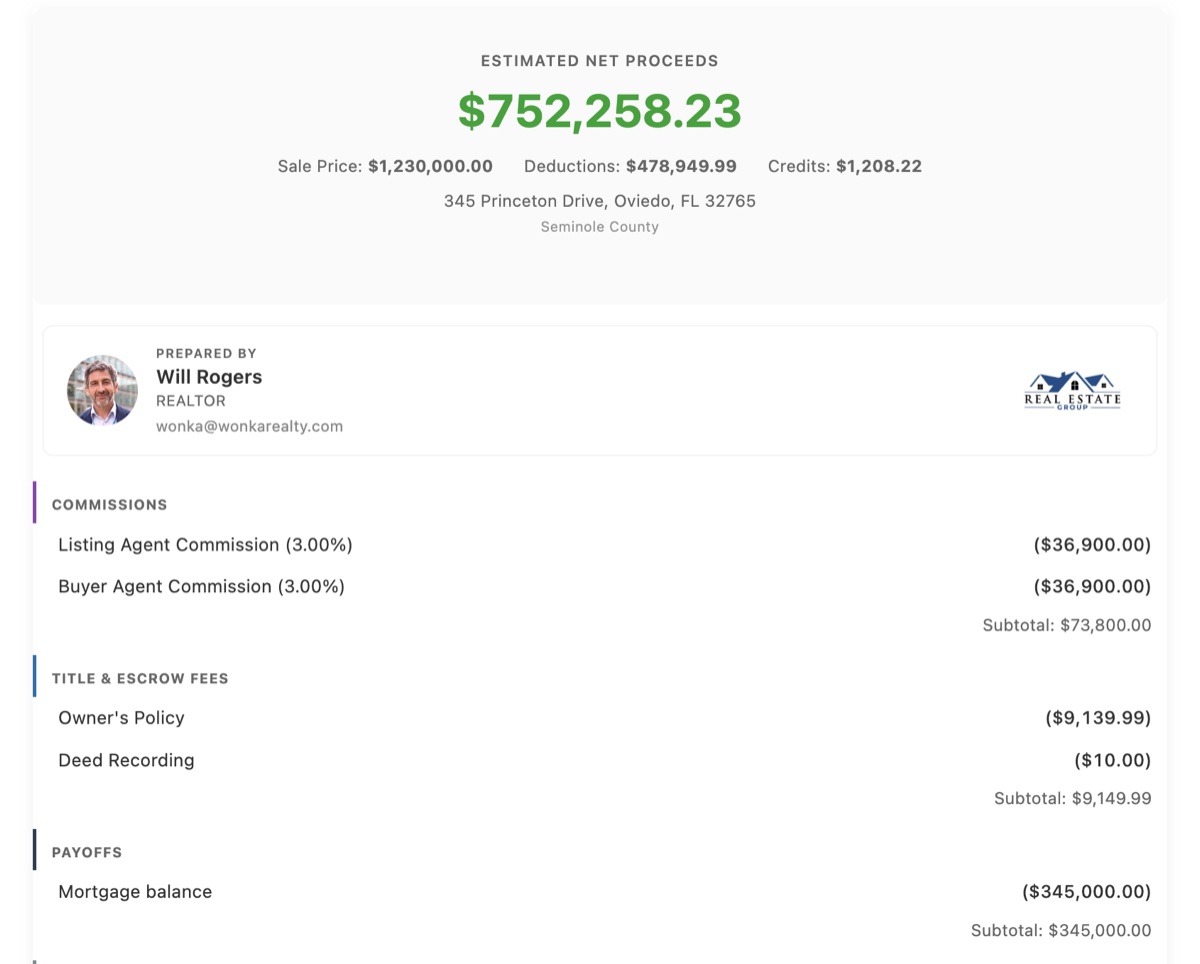Screen dimensions: 1200x964
Task: Click the Title & Escrow Fees section bar
Action: click(37, 677)
